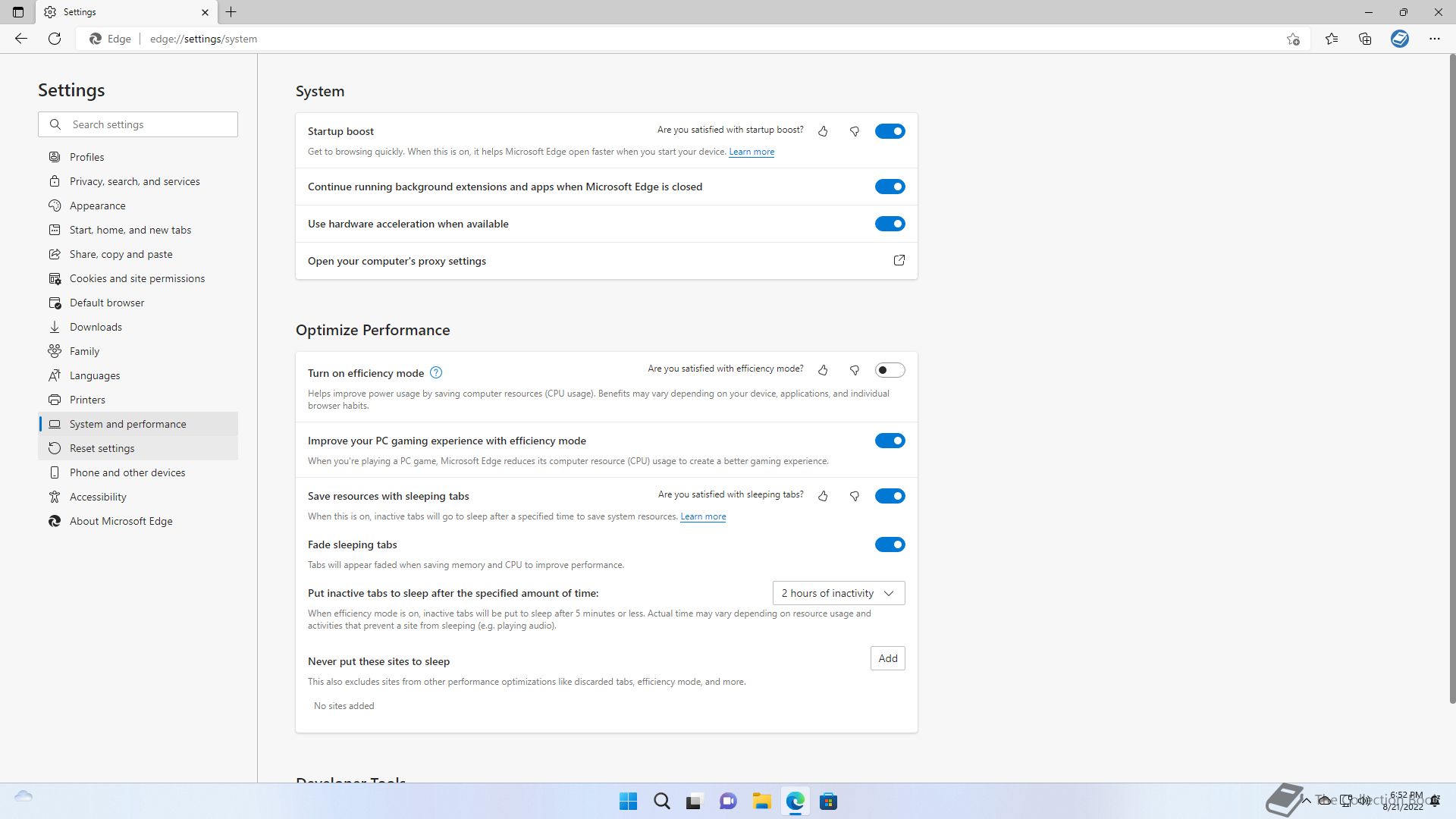Click the page vertical scrollbar

[1452, 379]
